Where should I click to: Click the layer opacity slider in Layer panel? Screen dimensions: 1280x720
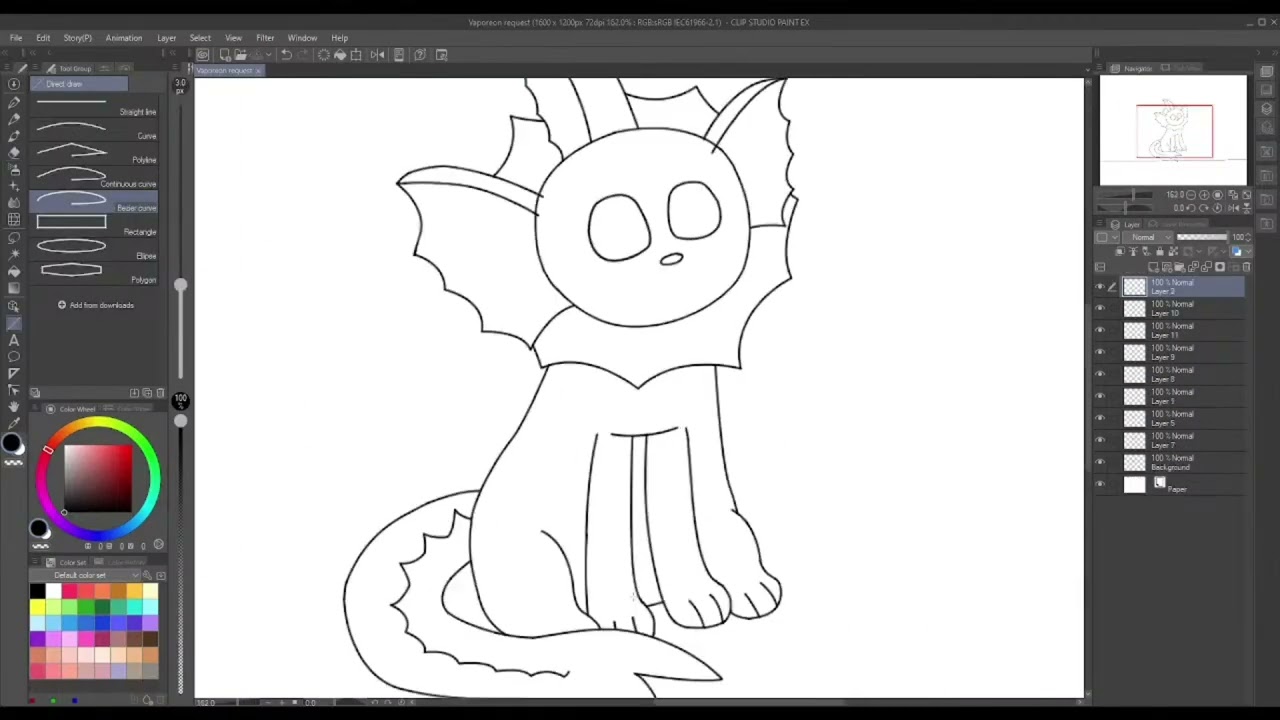1202,238
